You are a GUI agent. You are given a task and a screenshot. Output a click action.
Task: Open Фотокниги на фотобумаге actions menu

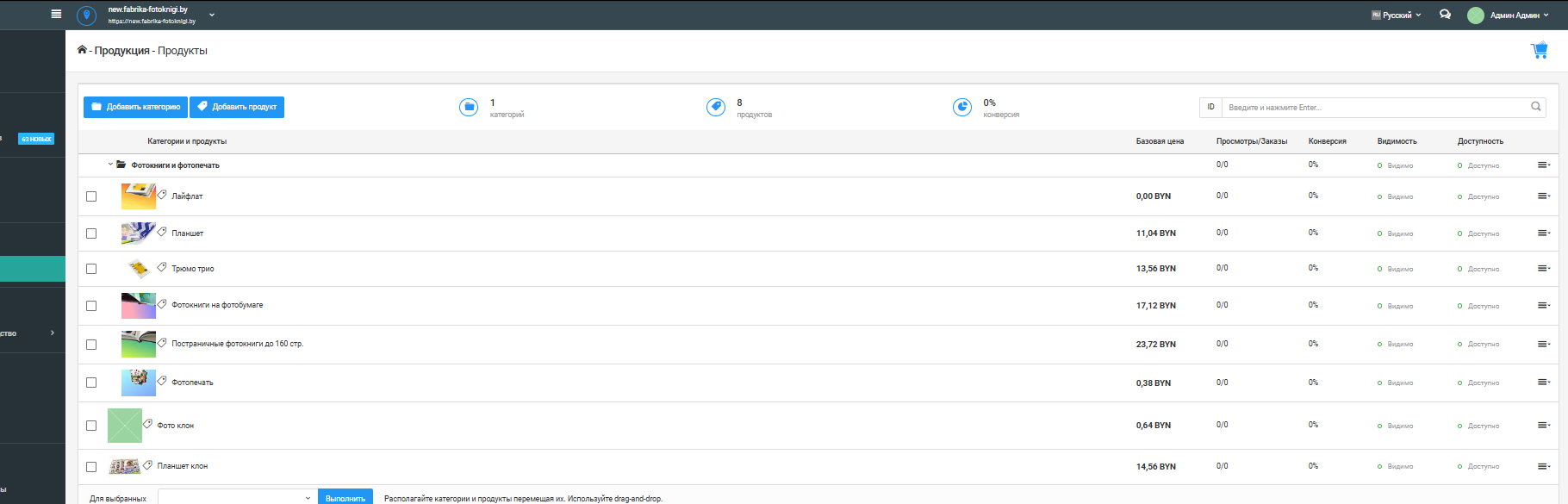pos(1543,306)
